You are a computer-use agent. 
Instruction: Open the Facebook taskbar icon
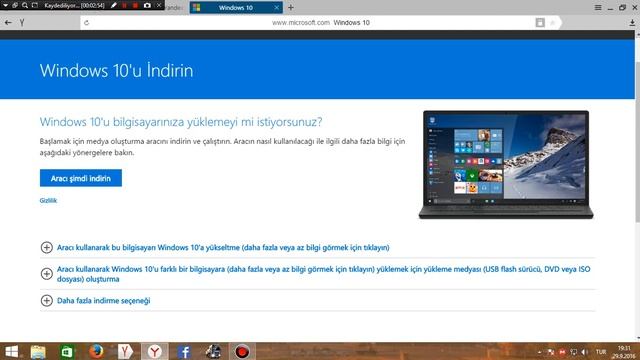[x=184, y=351]
